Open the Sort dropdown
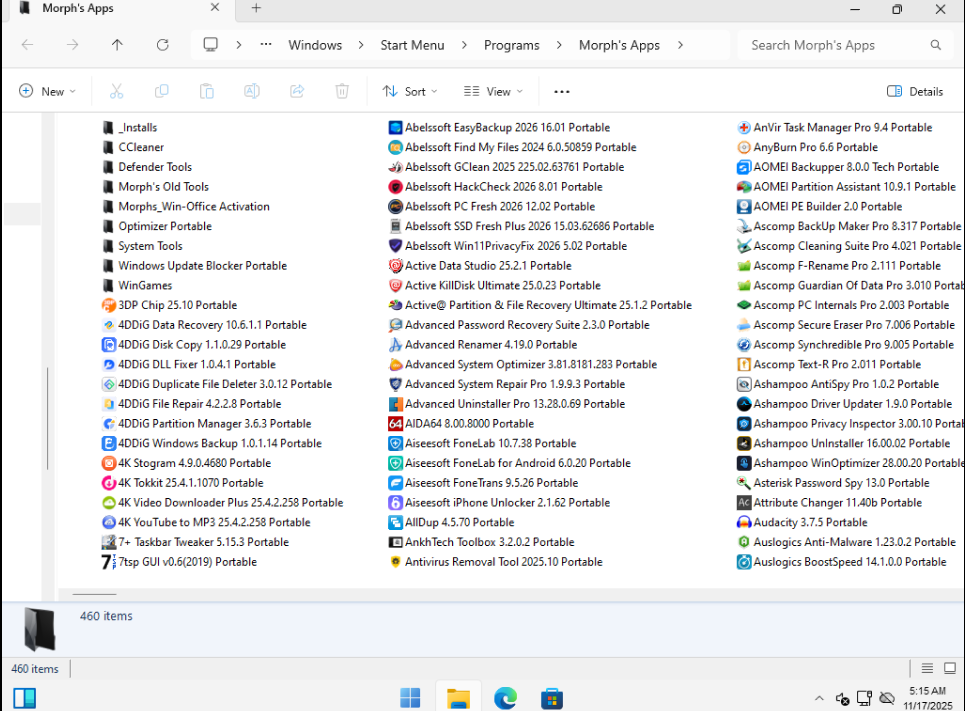 pyautogui.click(x=410, y=91)
